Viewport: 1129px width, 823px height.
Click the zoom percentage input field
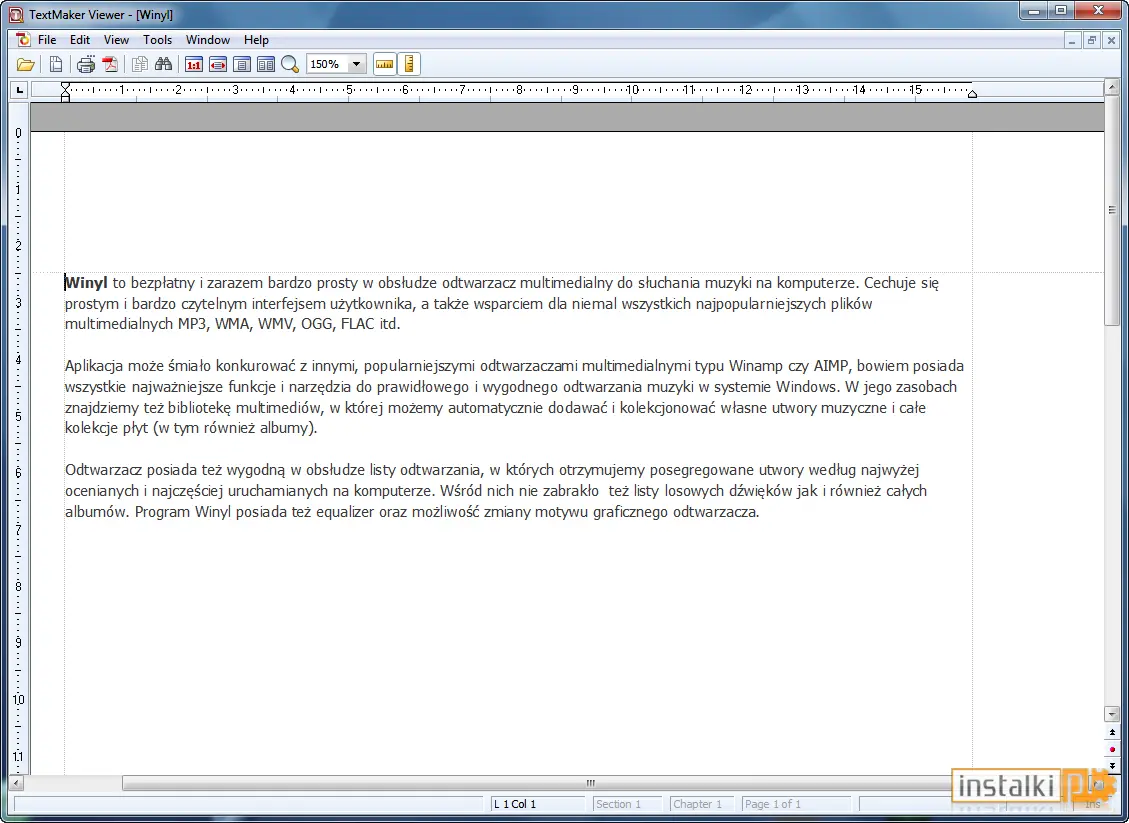(328, 65)
